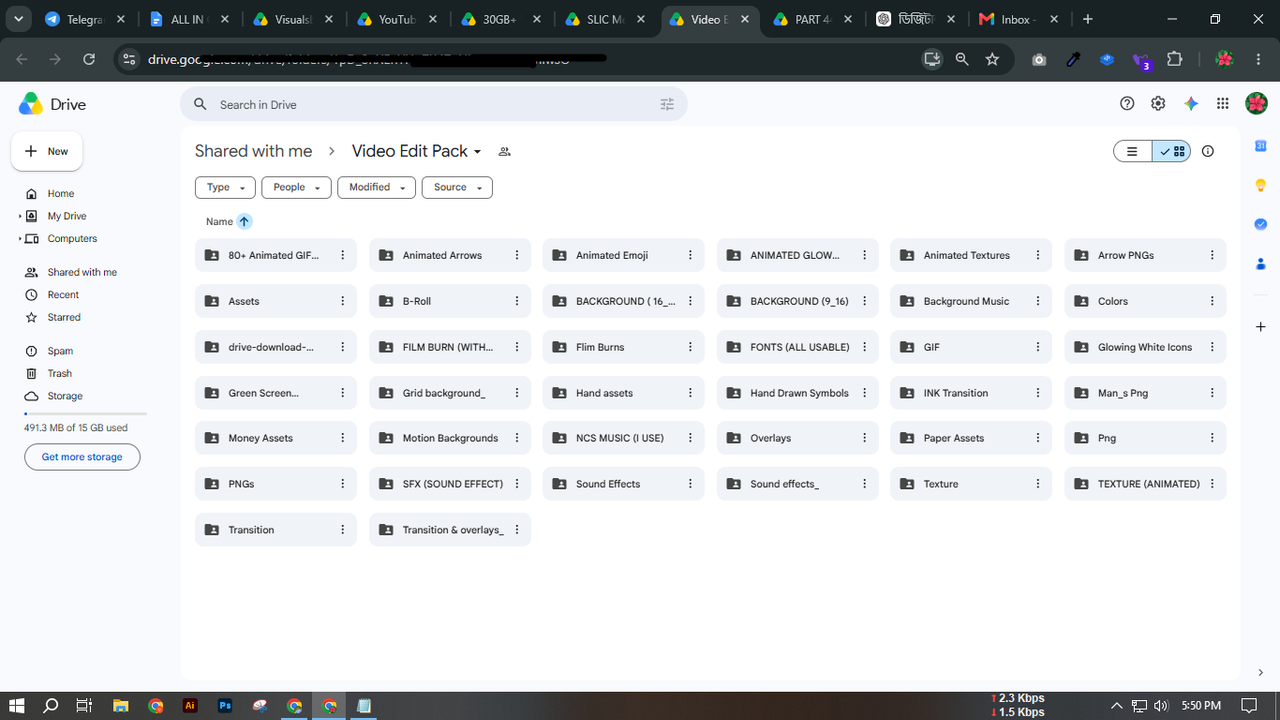This screenshot has width=1280, height=720.
Task: Click Get more storage button
Action: (x=82, y=457)
